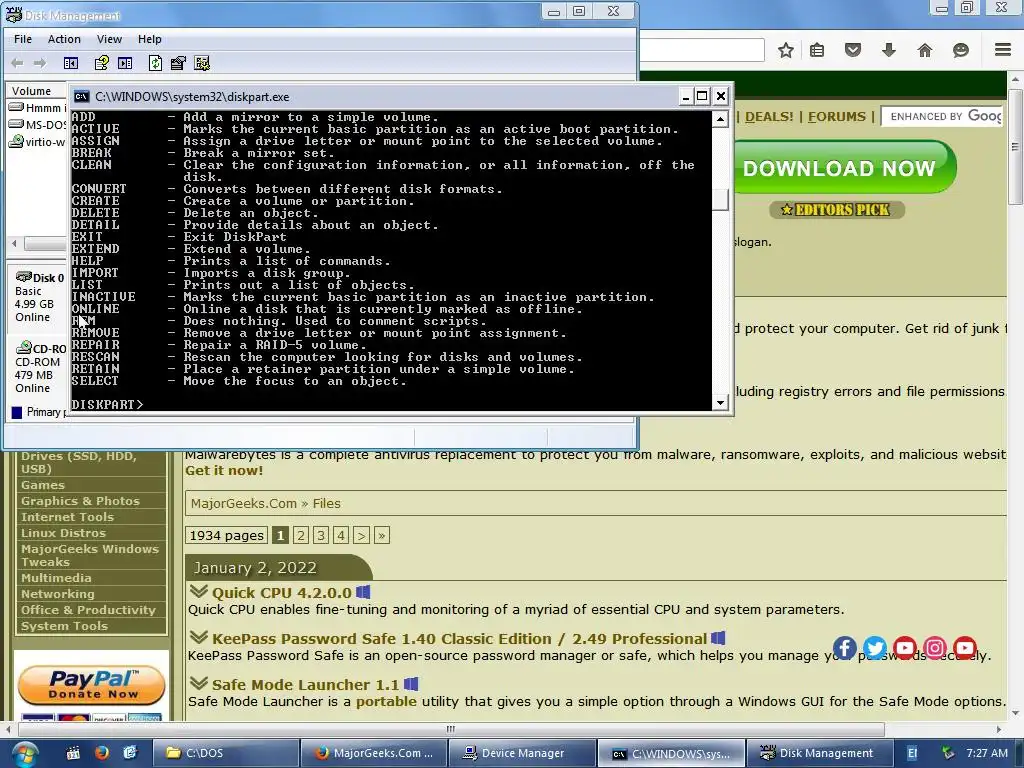Jump to last page » button
1024x768 pixels.
382,536
